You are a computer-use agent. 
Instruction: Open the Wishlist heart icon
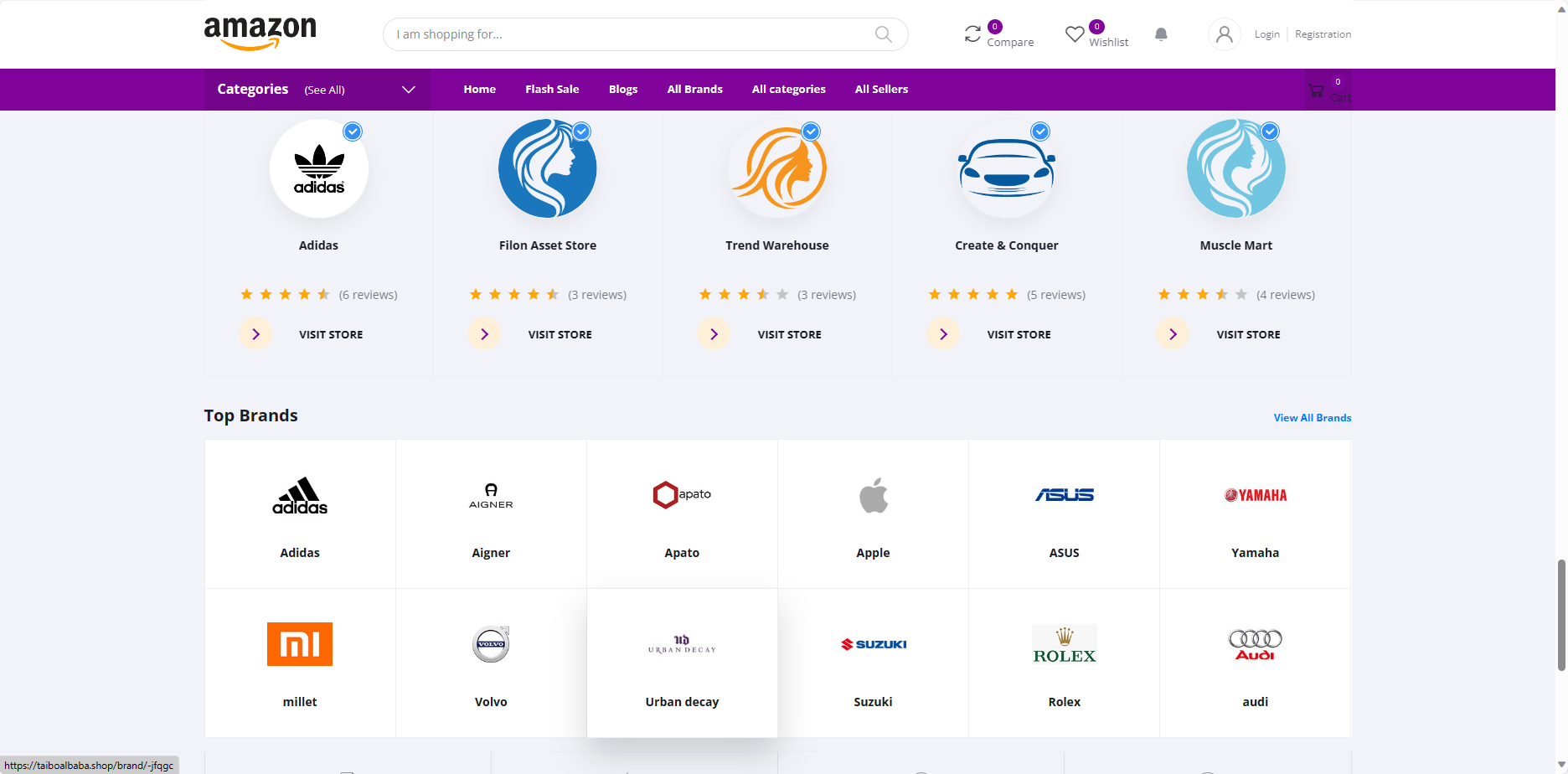pos(1075,34)
